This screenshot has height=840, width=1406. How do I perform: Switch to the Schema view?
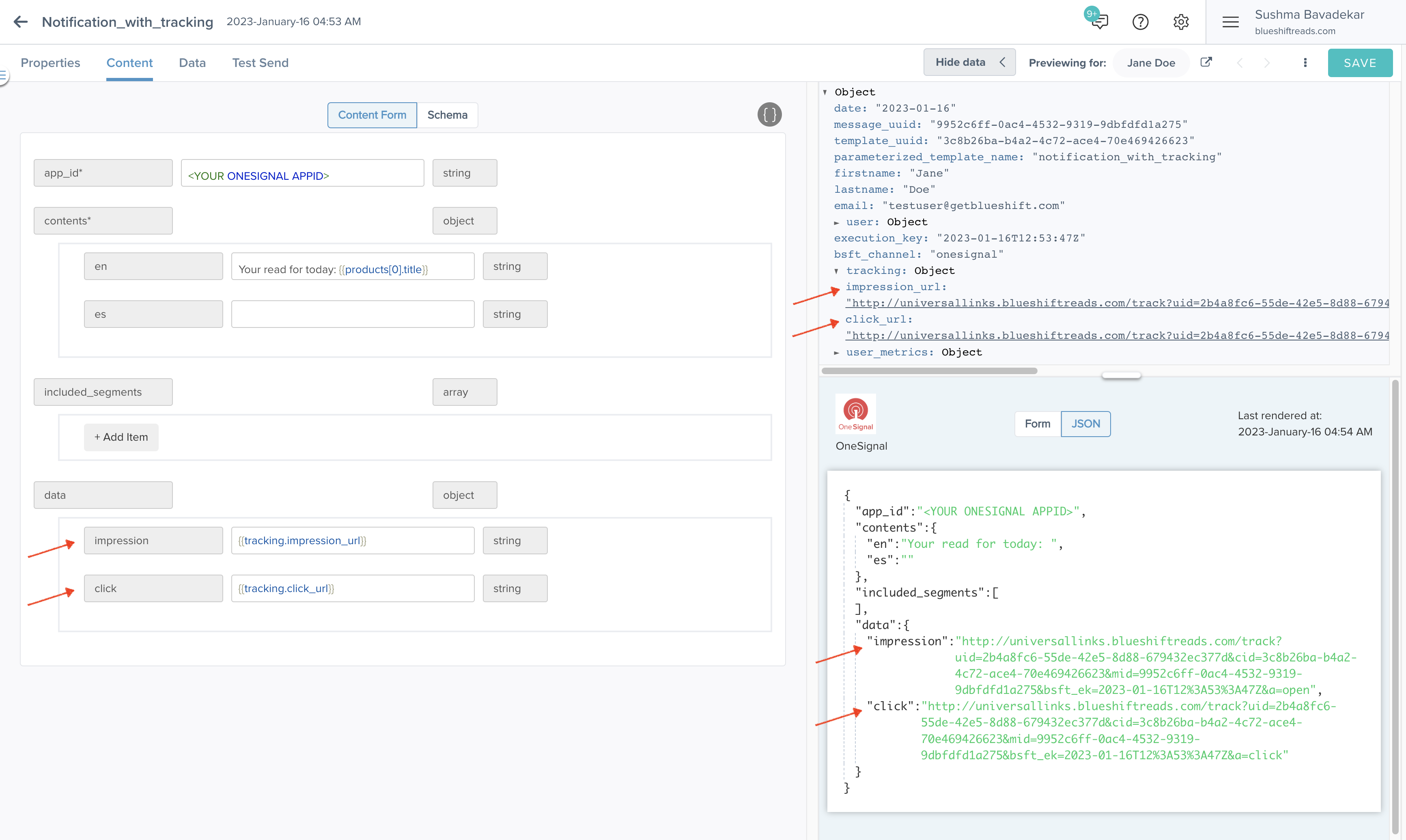447,115
